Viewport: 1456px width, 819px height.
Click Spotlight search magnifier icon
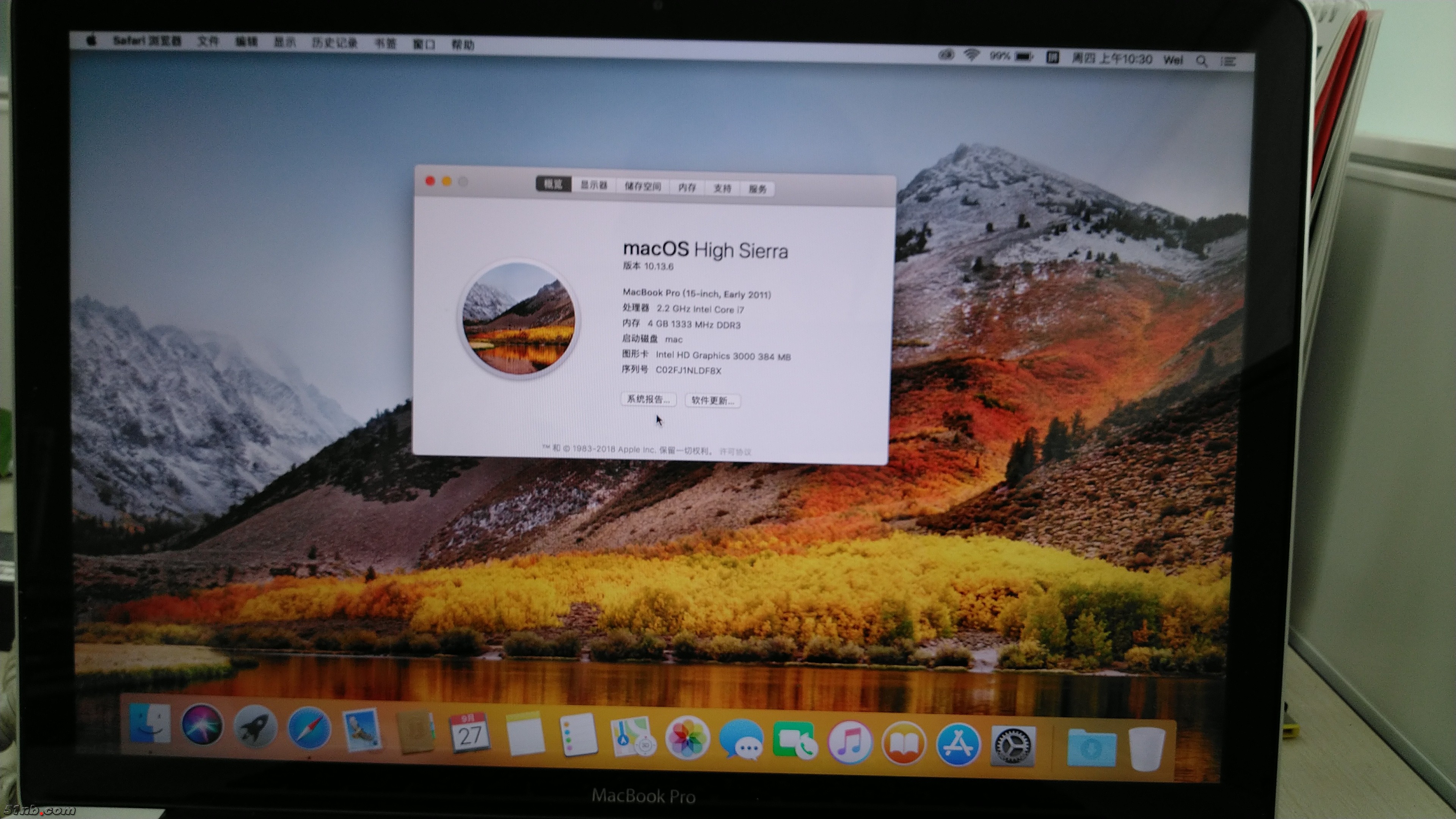pyautogui.click(x=1202, y=61)
